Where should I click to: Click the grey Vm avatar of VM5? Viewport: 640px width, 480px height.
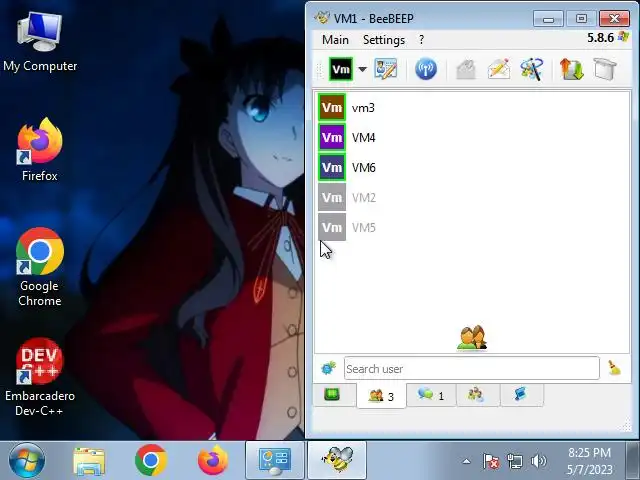coord(332,227)
